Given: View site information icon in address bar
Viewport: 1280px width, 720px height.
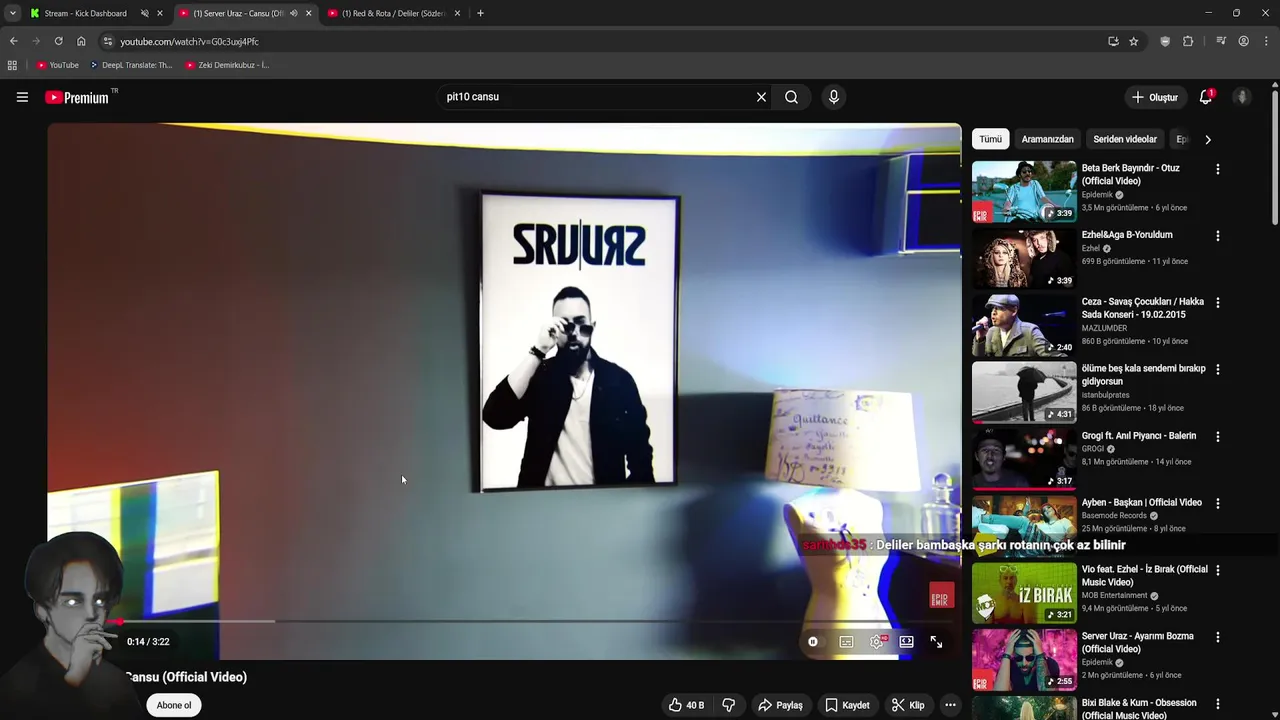Looking at the screenshot, I should pyautogui.click(x=108, y=41).
